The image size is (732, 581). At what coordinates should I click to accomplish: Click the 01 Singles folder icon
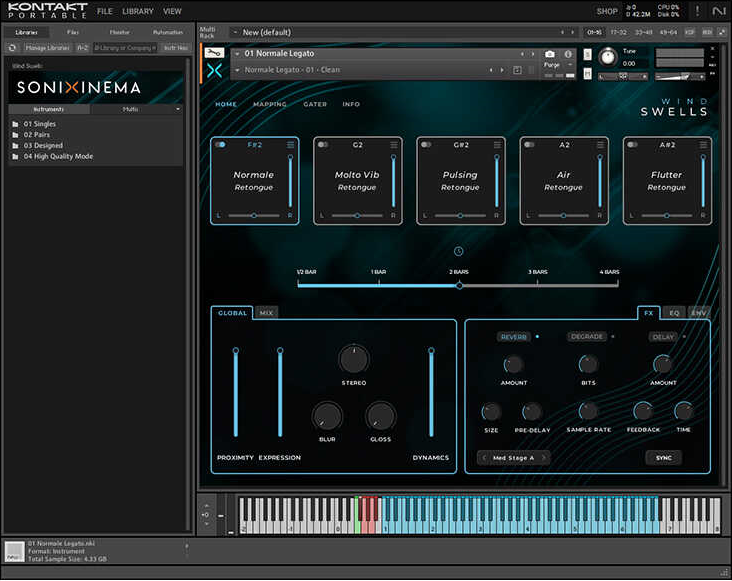point(15,124)
